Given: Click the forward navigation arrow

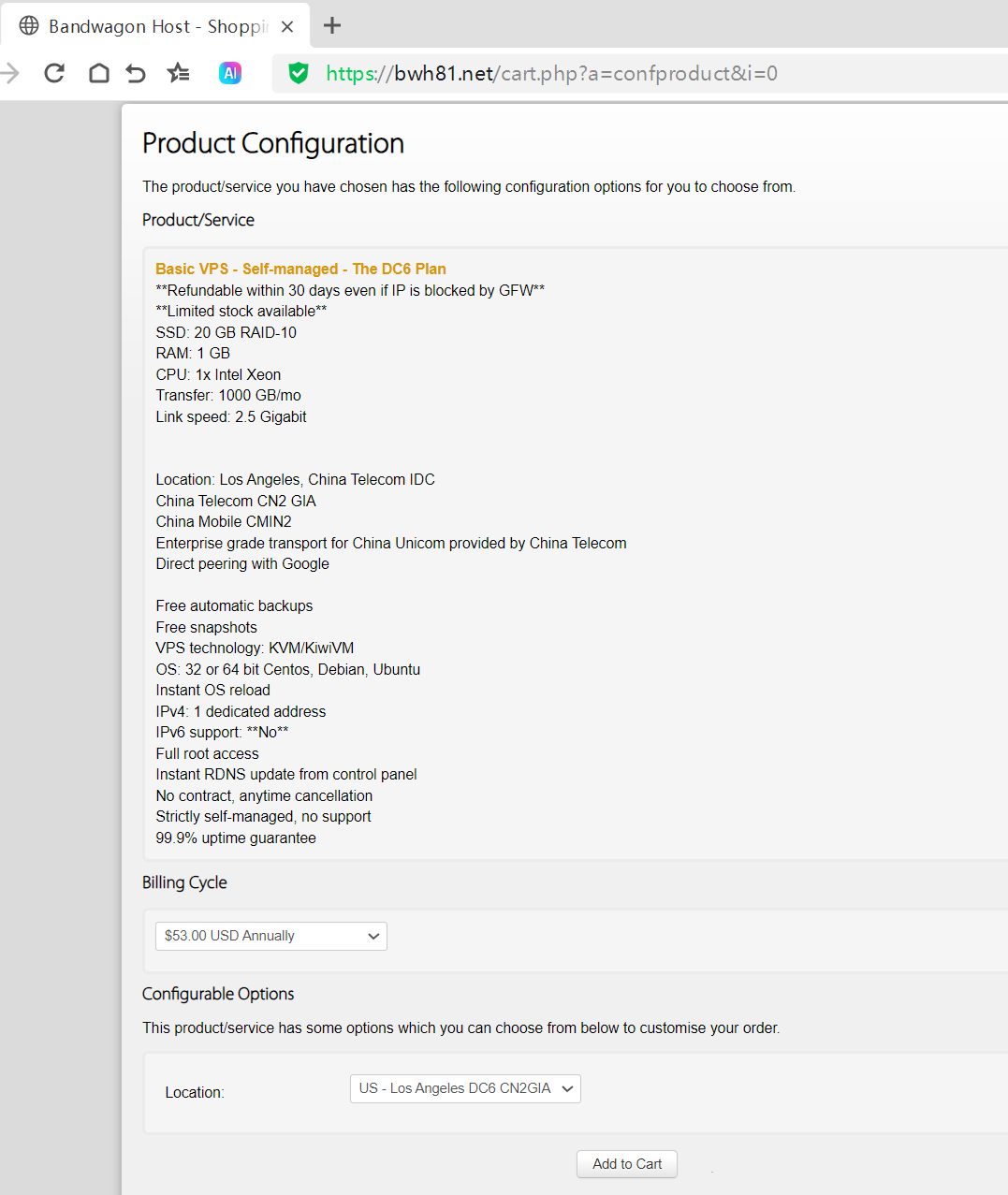Looking at the screenshot, I should 10,73.
